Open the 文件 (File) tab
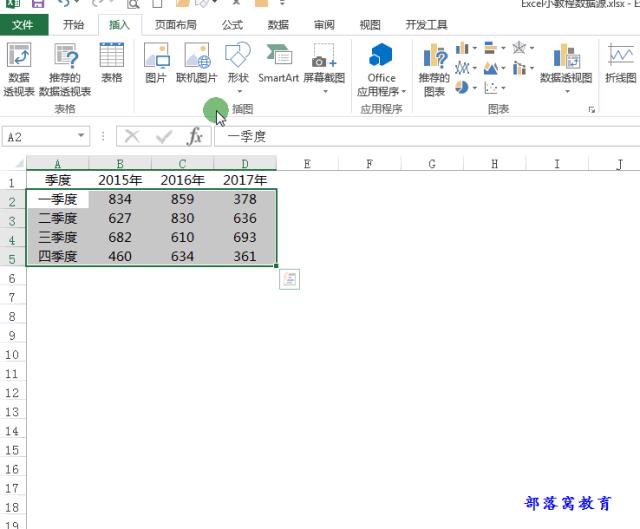The height and width of the screenshot is (529, 640). (23, 25)
